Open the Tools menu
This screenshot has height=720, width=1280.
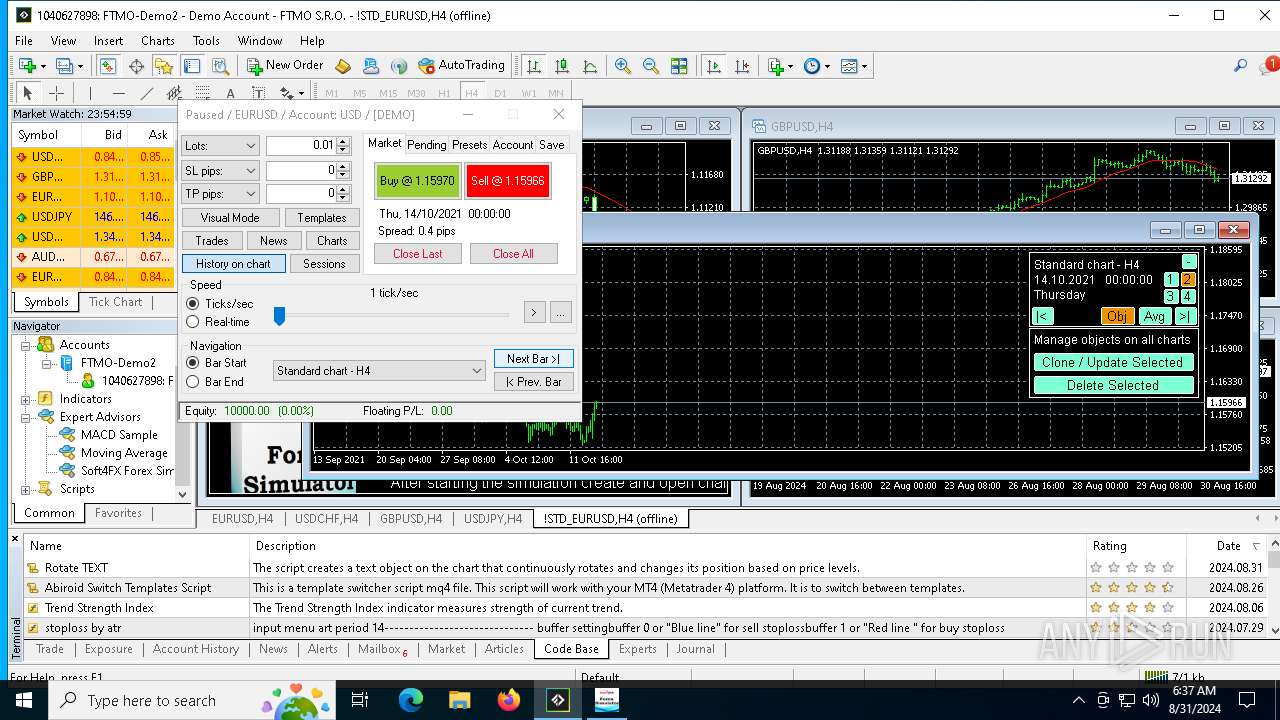tap(206, 41)
